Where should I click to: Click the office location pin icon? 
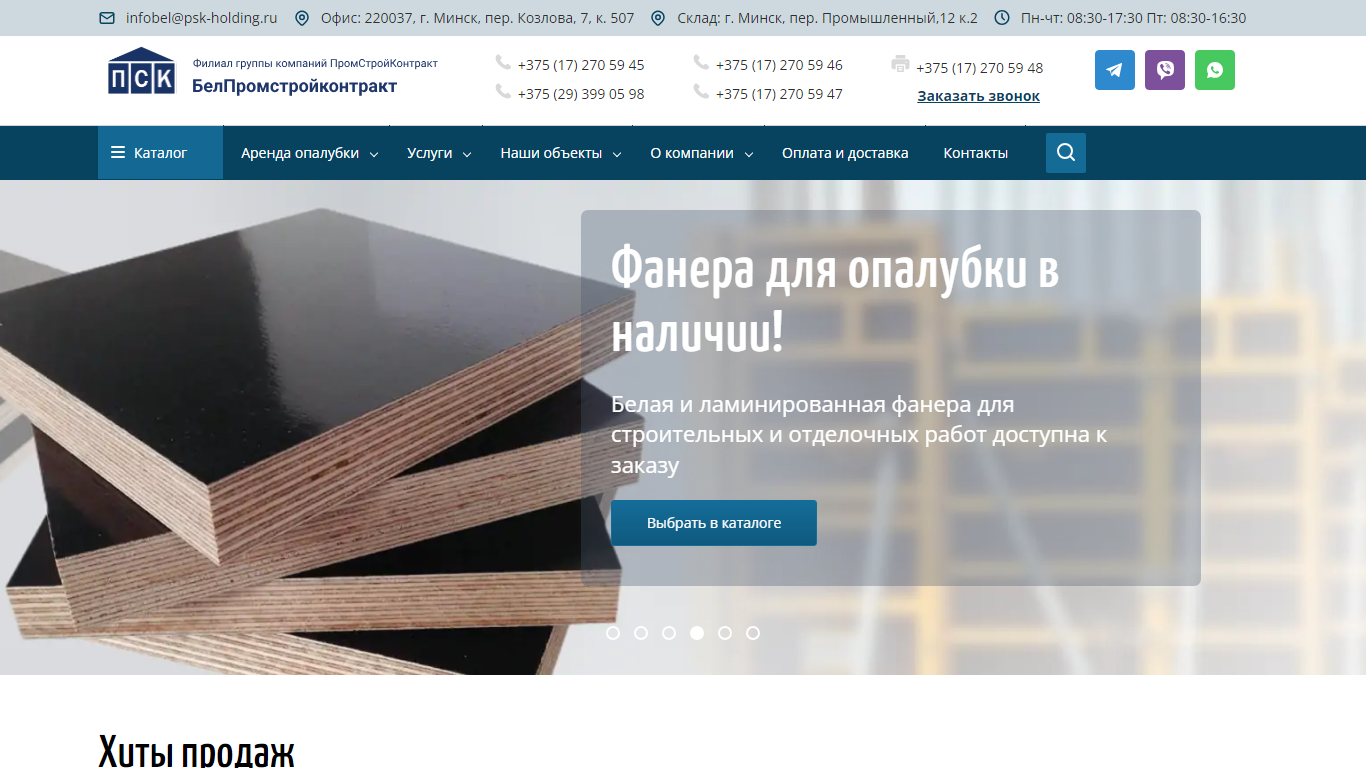click(x=302, y=18)
